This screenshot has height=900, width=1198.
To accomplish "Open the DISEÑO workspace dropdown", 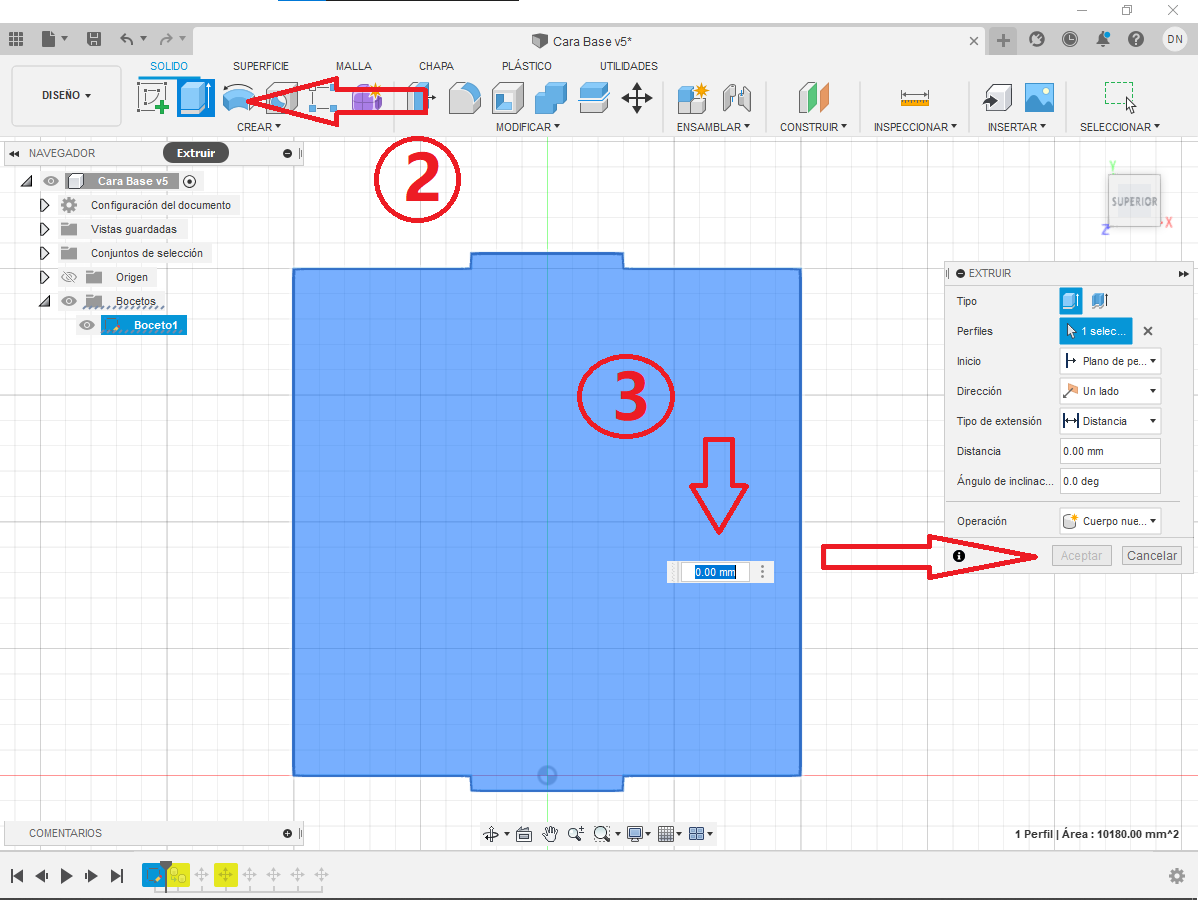I will pyautogui.click(x=66, y=96).
